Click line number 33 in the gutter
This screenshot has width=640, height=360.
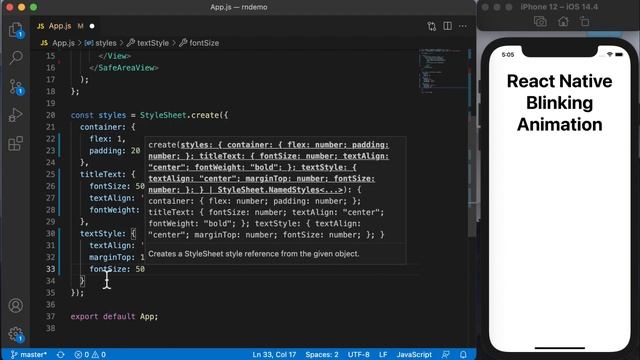[x=50, y=269]
